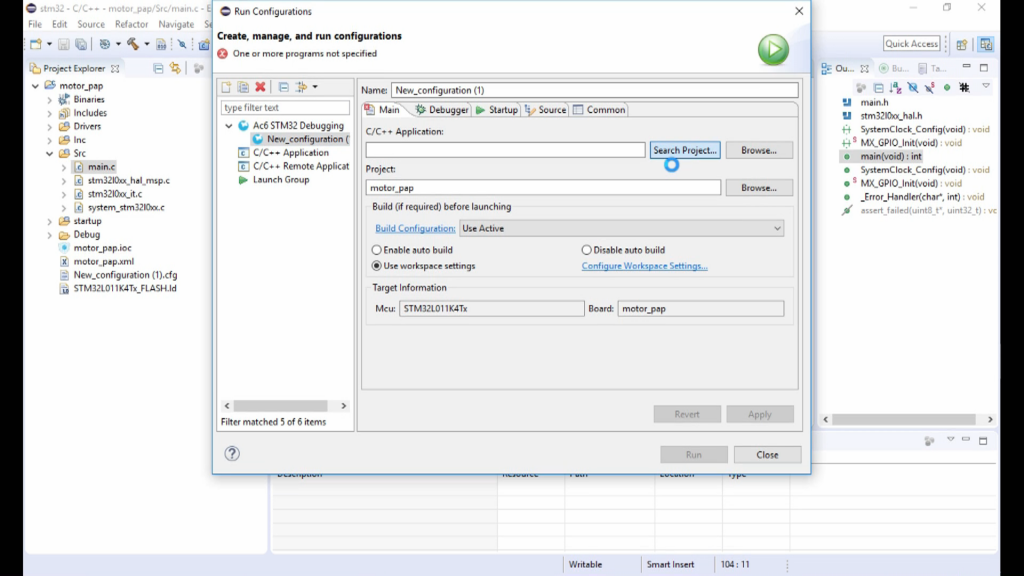Open the help question mark icon
This screenshot has height=576, width=1024.
[x=232, y=454]
